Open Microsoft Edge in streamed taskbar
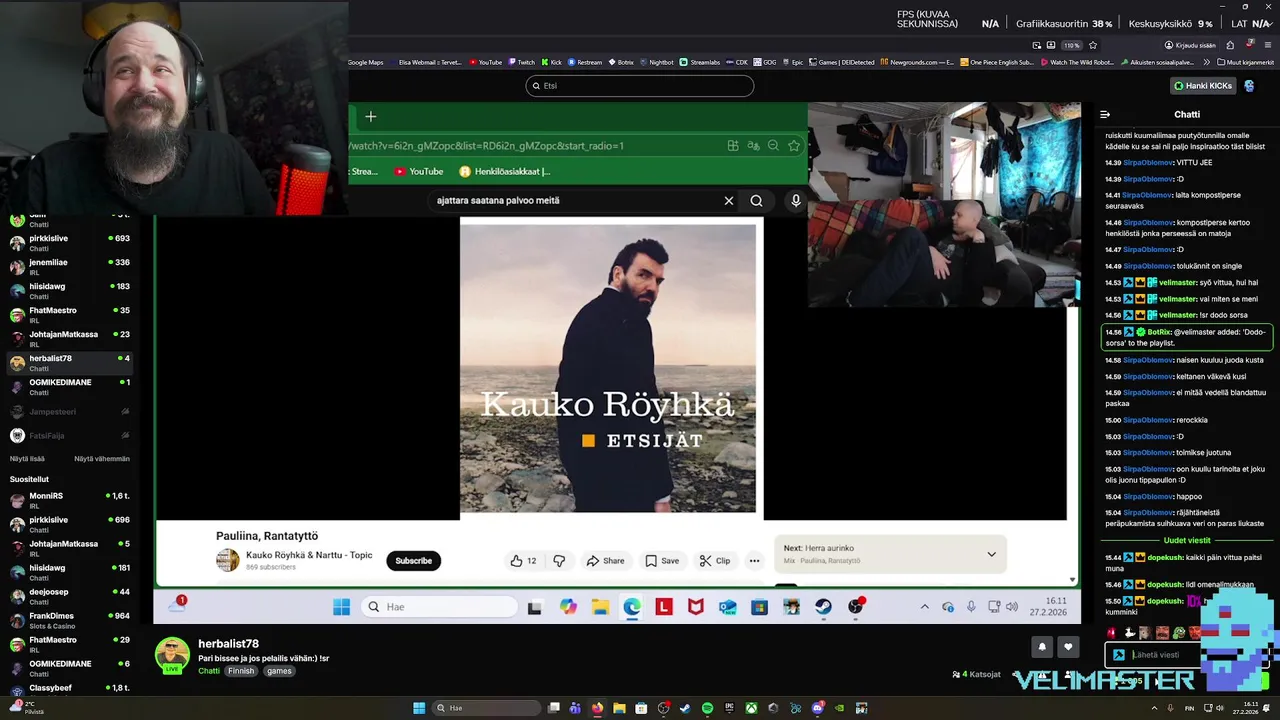Screen dimensions: 1280x720 tap(632, 607)
